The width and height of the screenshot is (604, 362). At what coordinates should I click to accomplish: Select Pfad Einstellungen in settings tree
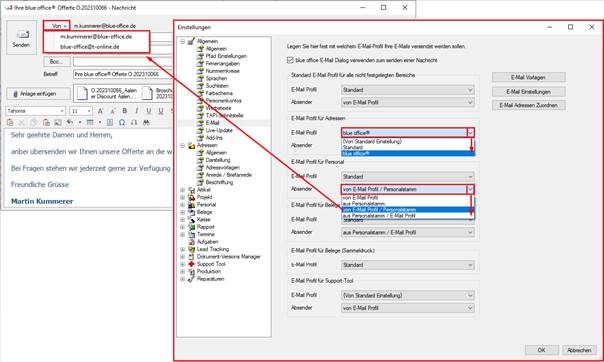click(226, 56)
